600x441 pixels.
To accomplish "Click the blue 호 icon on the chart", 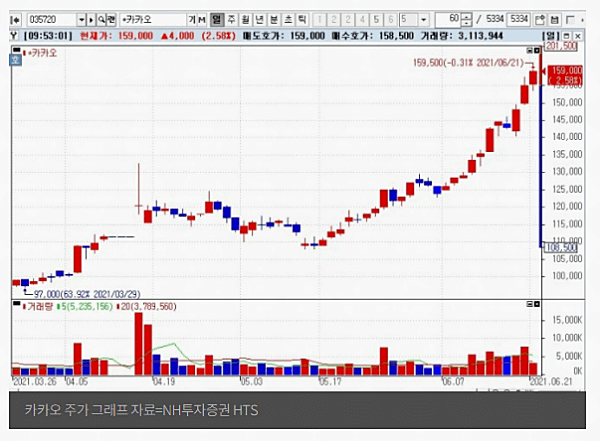I will (x=15, y=60).
